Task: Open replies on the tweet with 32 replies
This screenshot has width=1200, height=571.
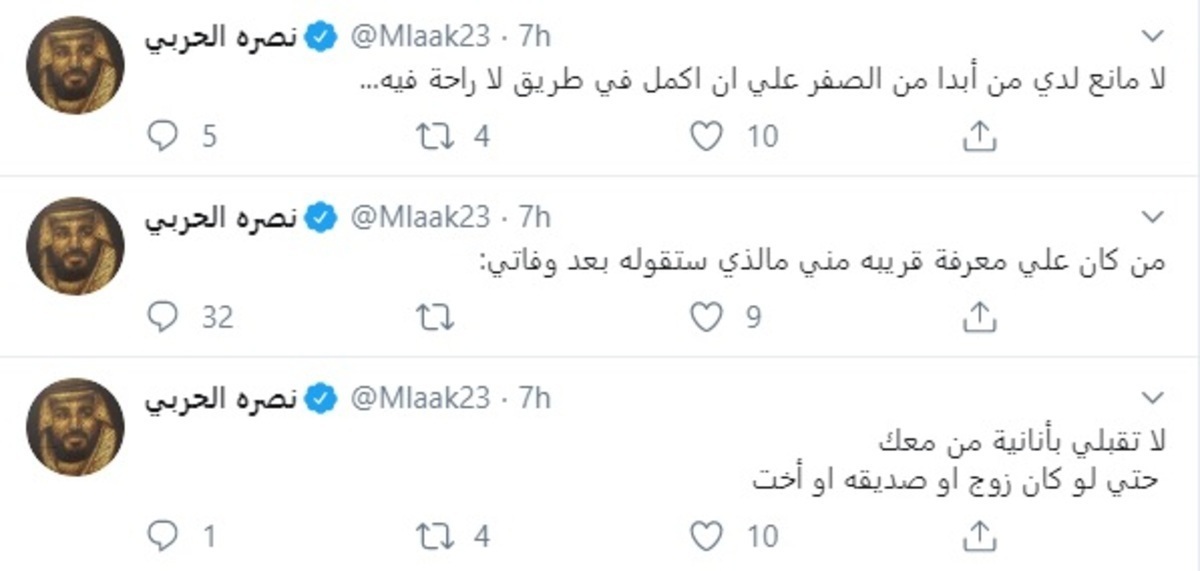Action: pos(162,317)
